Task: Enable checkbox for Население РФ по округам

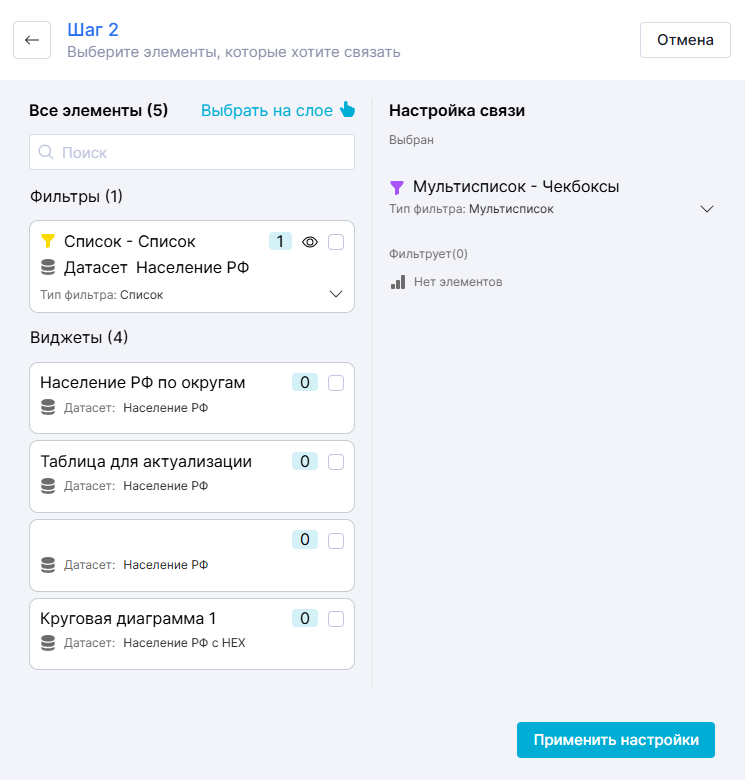Action: tap(336, 383)
